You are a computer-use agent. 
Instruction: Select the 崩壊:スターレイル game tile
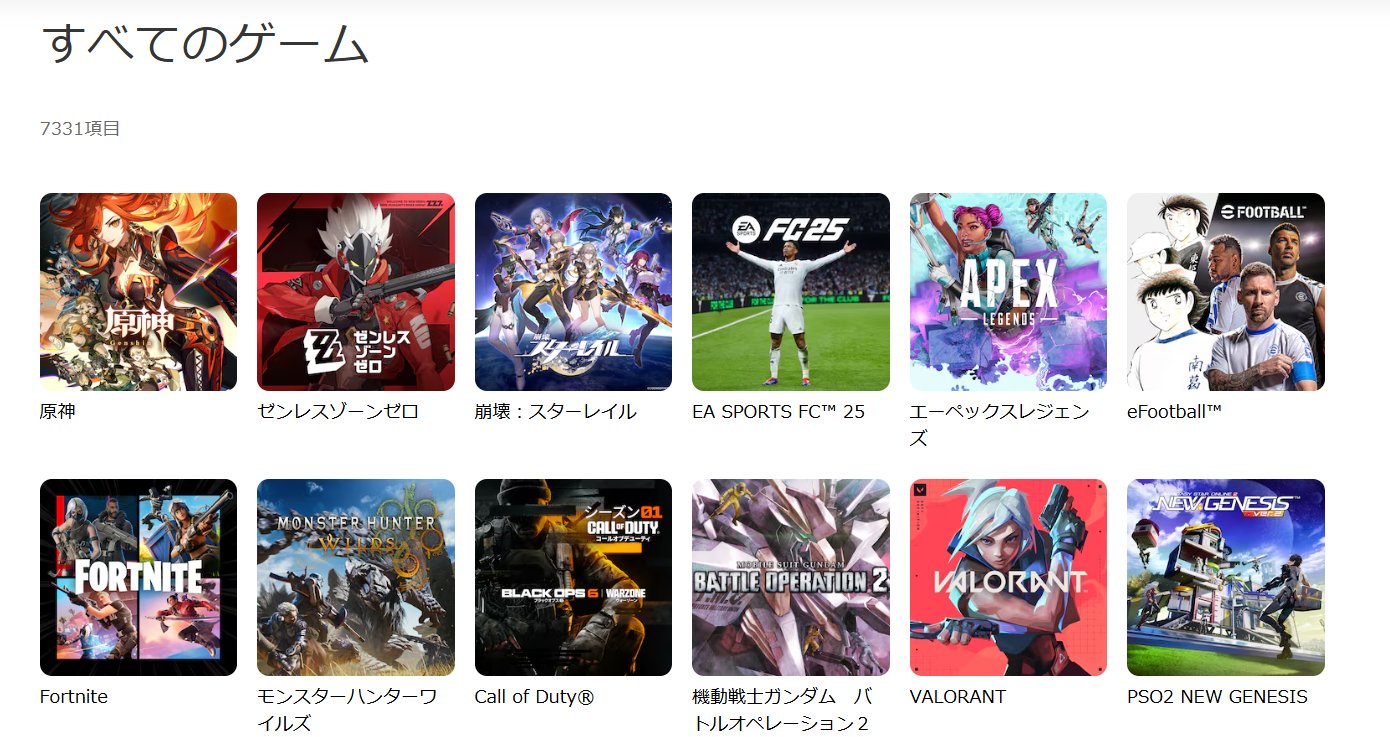point(573,292)
